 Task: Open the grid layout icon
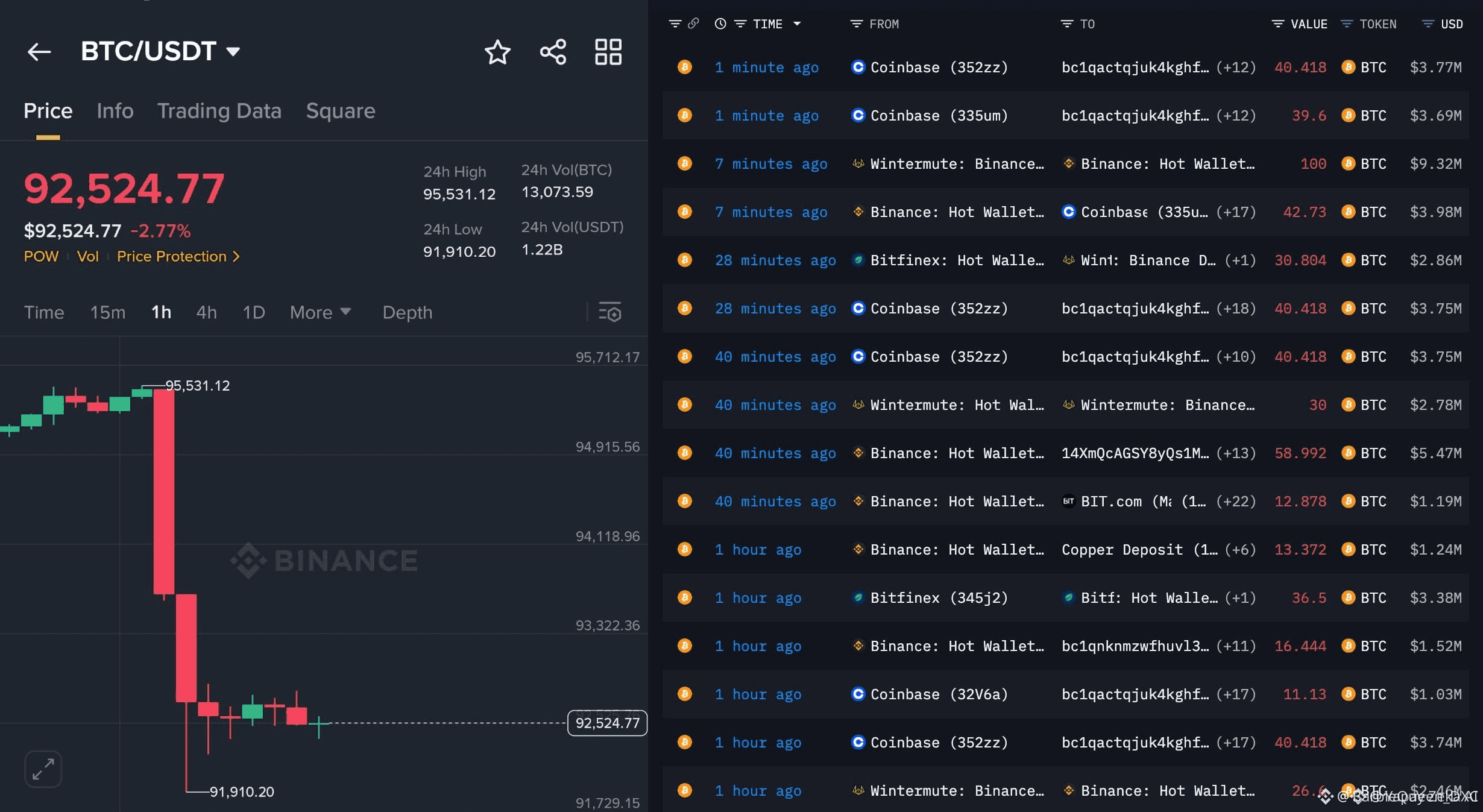click(x=608, y=52)
